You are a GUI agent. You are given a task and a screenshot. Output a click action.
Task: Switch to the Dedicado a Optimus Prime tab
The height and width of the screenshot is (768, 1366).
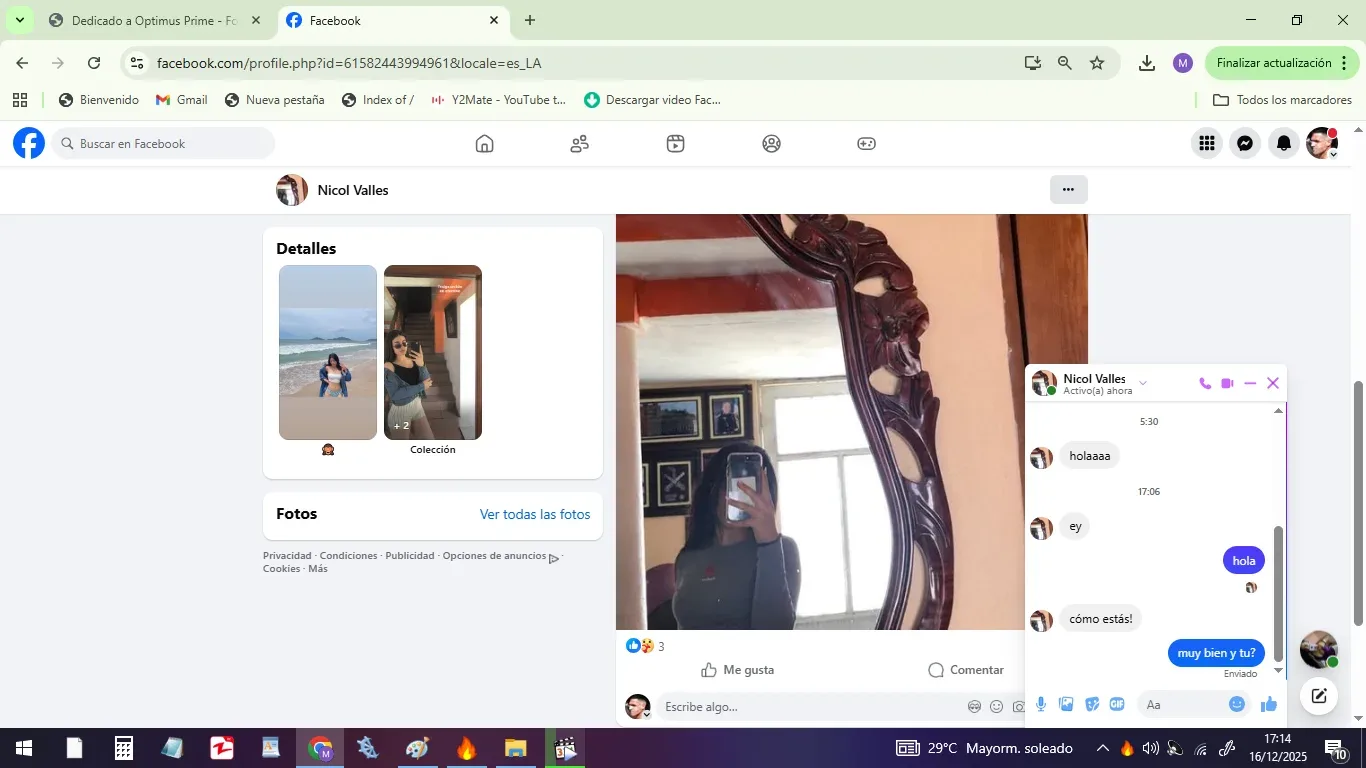[154, 20]
